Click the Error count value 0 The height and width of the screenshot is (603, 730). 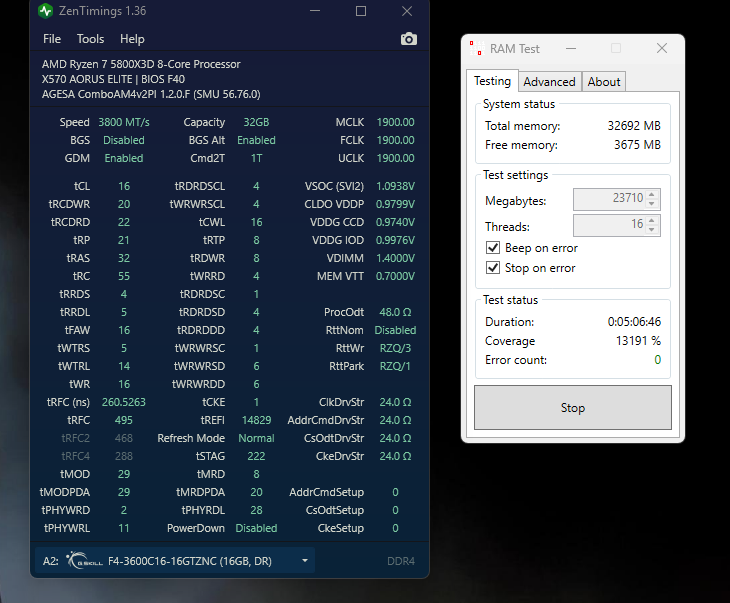pyautogui.click(x=657, y=360)
